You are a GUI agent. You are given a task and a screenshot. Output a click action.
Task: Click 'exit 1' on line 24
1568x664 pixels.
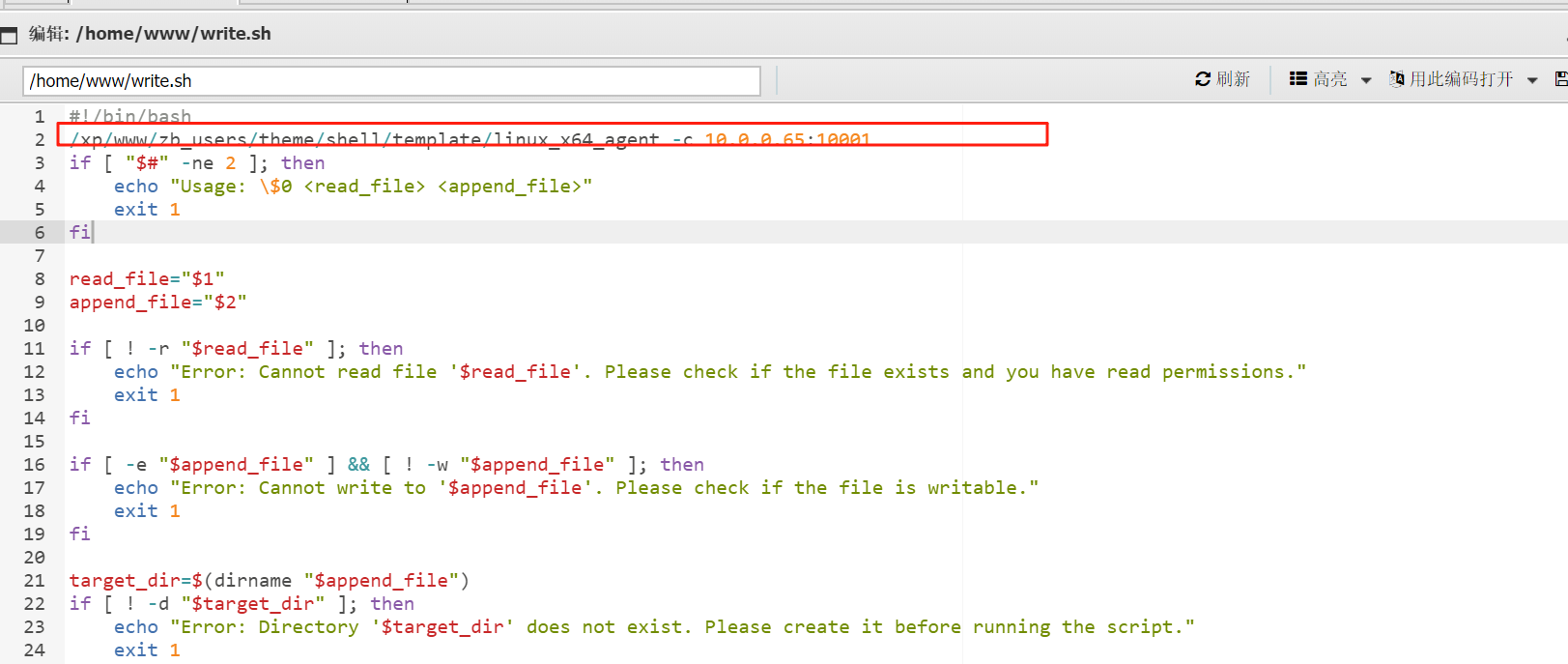147,650
